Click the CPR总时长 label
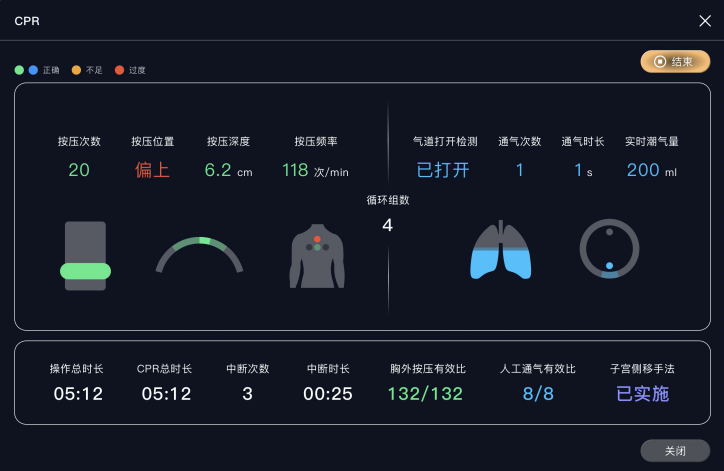724x471 pixels. click(x=164, y=368)
